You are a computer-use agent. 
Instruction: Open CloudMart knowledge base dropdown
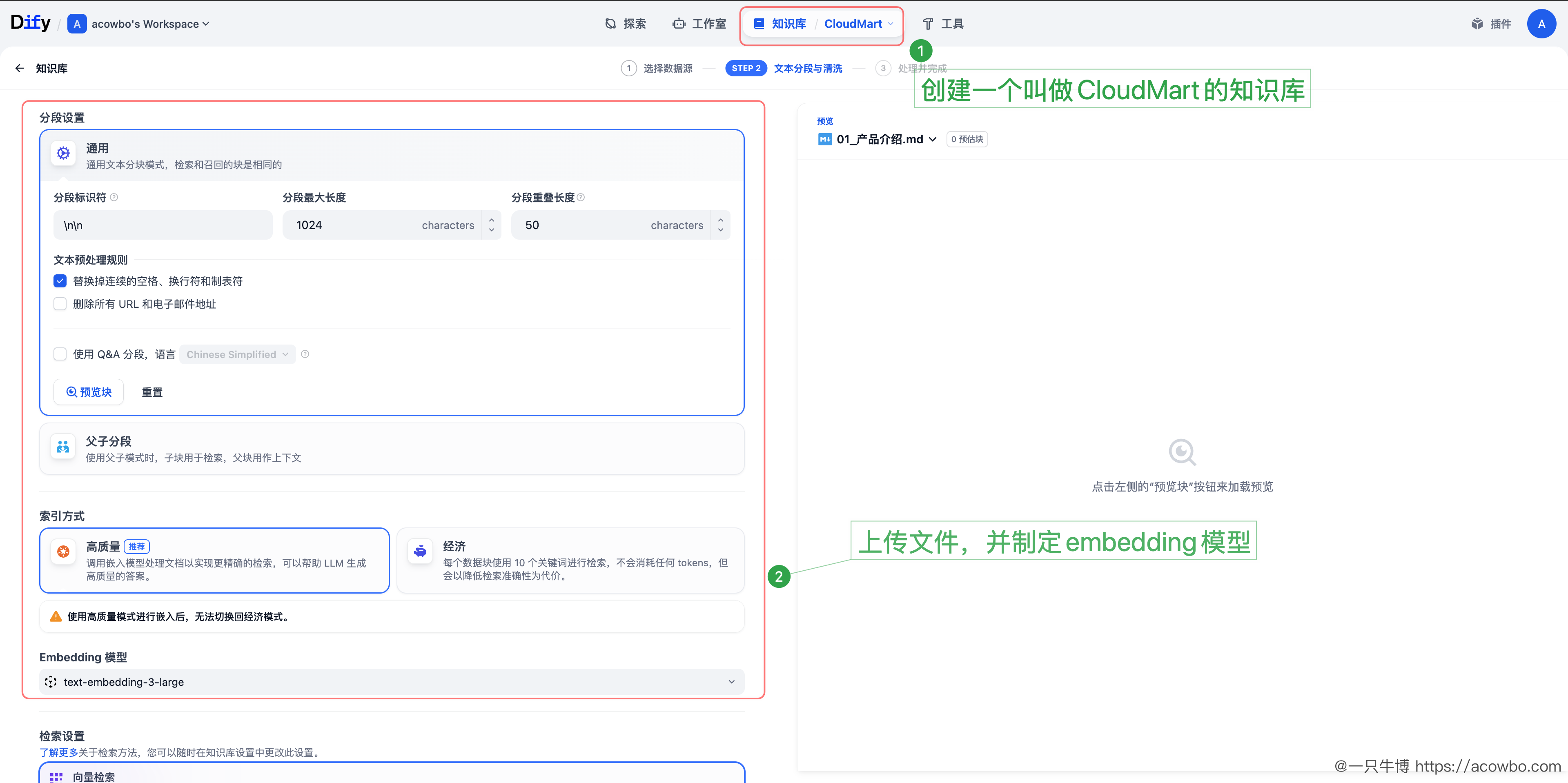[x=859, y=24]
